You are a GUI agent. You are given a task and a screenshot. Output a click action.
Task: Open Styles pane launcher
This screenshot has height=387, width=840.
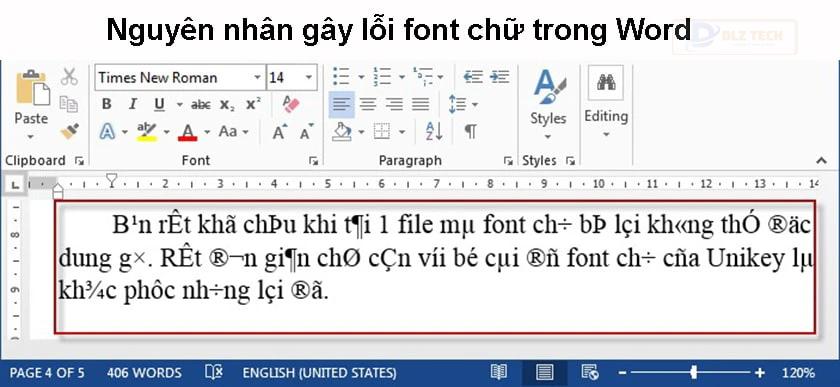click(571, 161)
